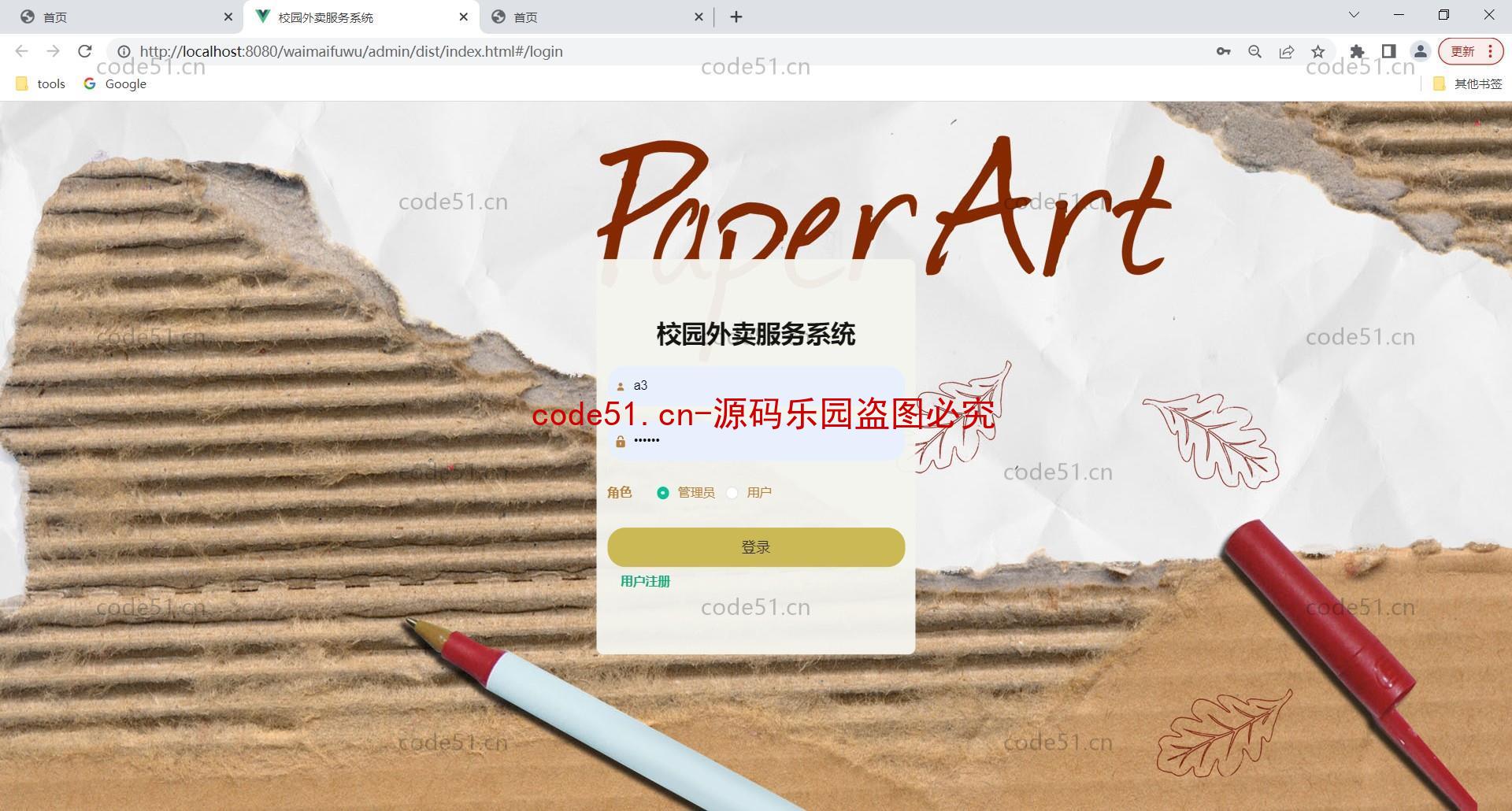Click the lock icon in password field

(x=621, y=442)
